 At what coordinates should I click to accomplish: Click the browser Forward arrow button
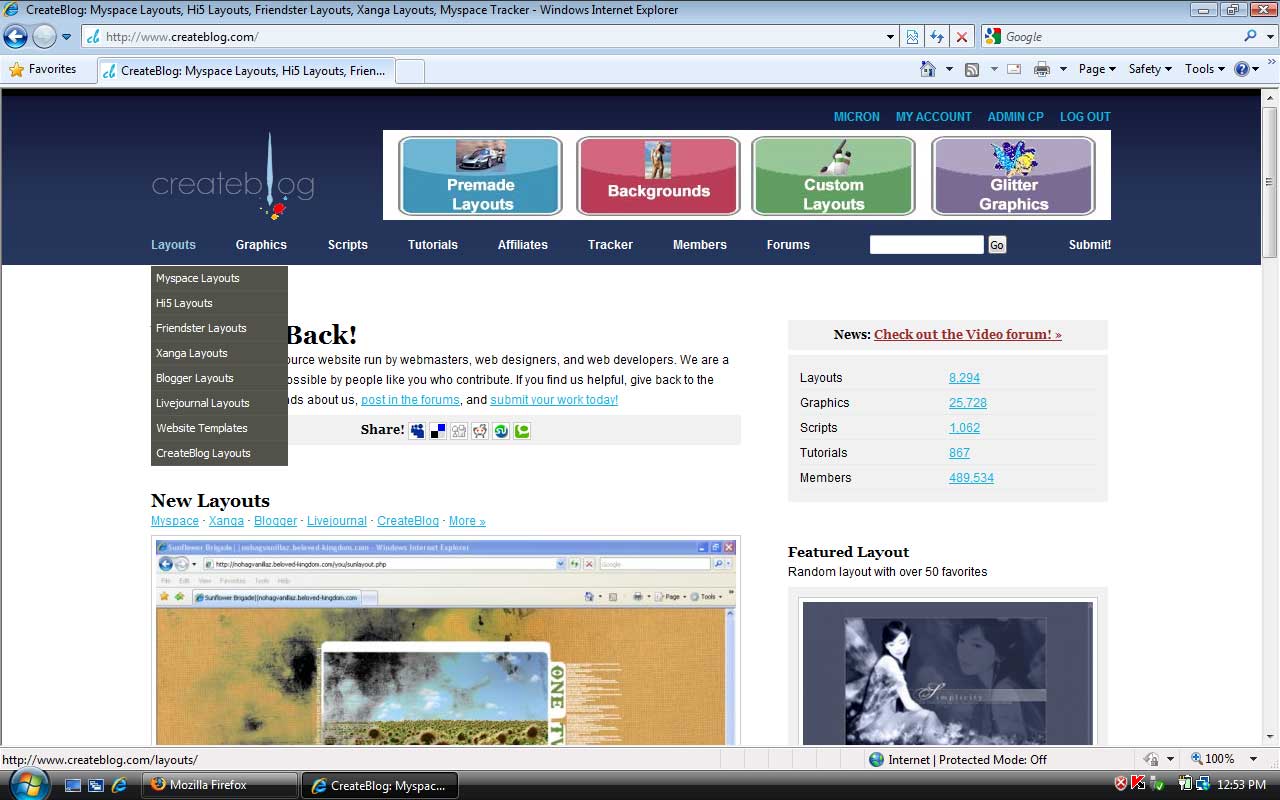coord(44,37)
